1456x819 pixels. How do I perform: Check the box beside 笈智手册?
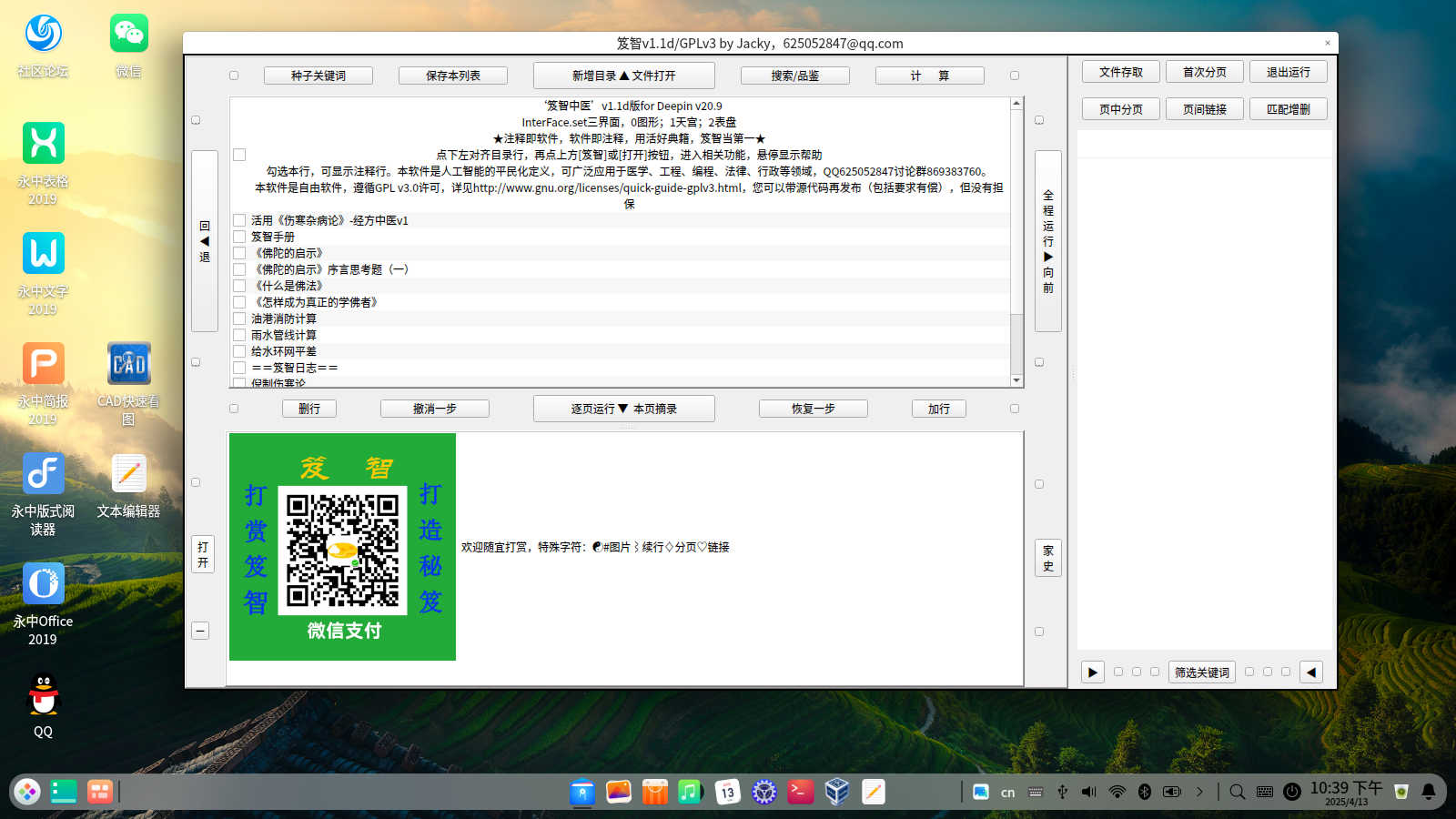pyautogui.click(x=239, y=237)
